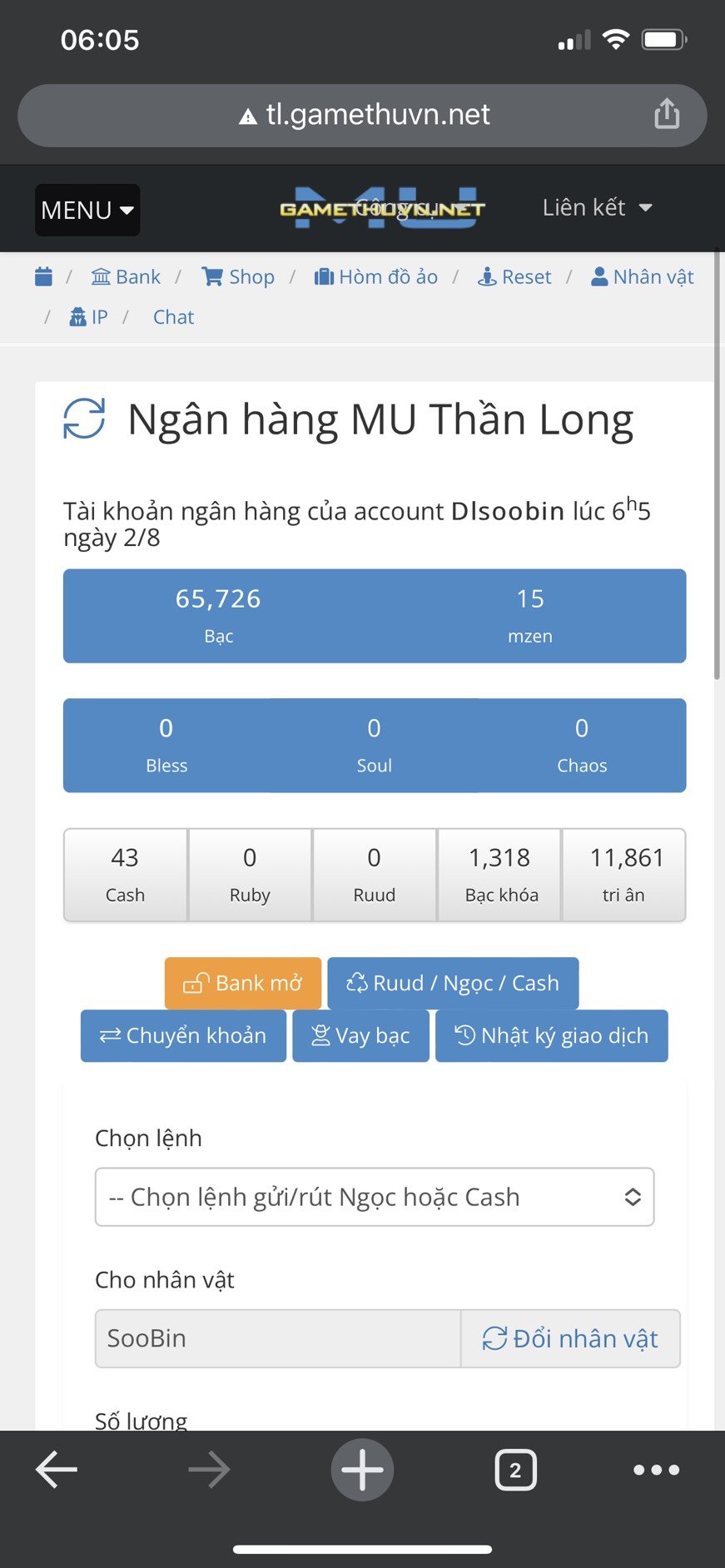Click the refresh icon beside Ngân hàng title
725x1568 pixels.
point(84,418)
